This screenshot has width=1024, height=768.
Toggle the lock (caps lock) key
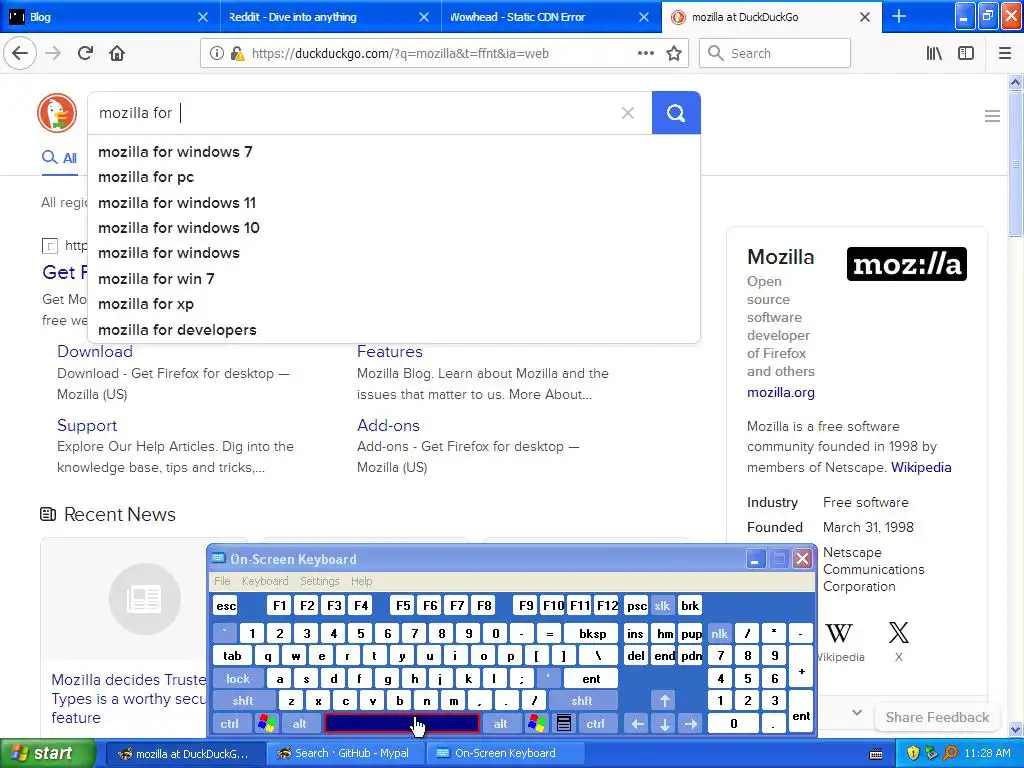[238, 679]
